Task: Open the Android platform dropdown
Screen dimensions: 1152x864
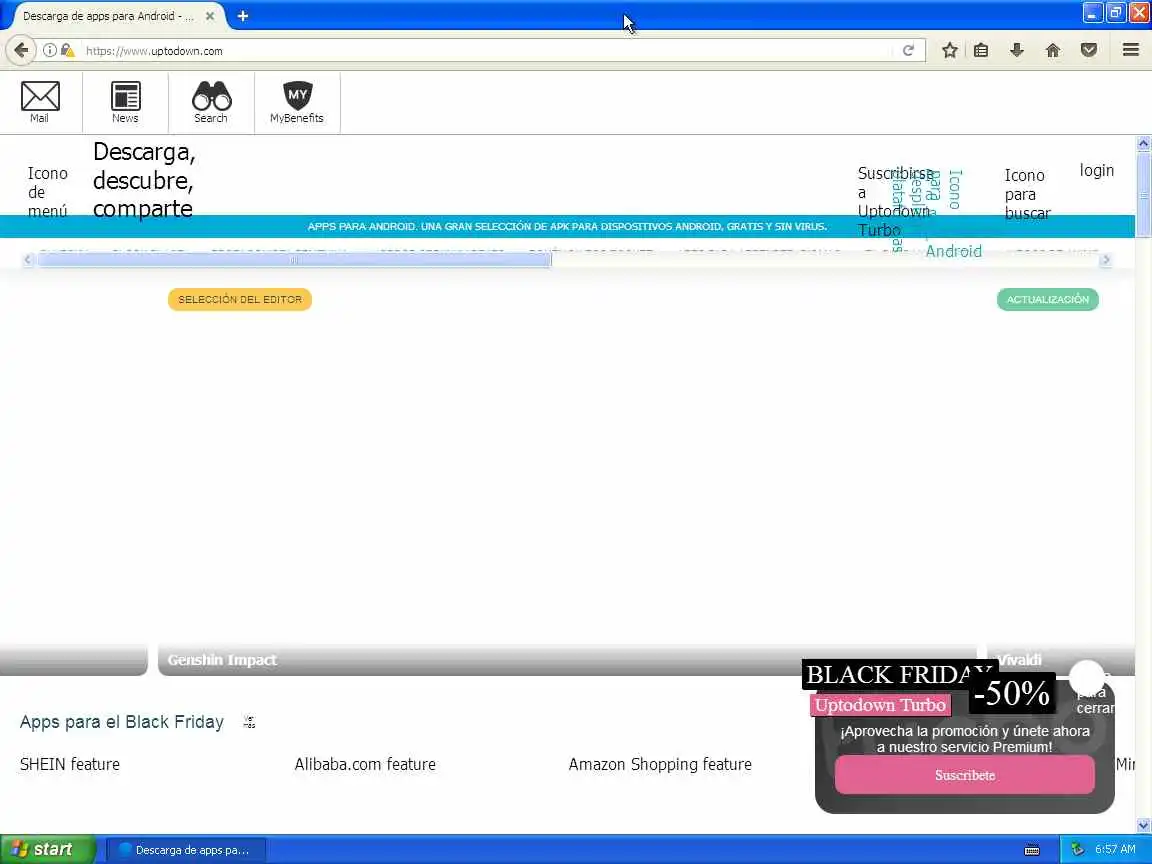Action: click(x=953, y=251)
